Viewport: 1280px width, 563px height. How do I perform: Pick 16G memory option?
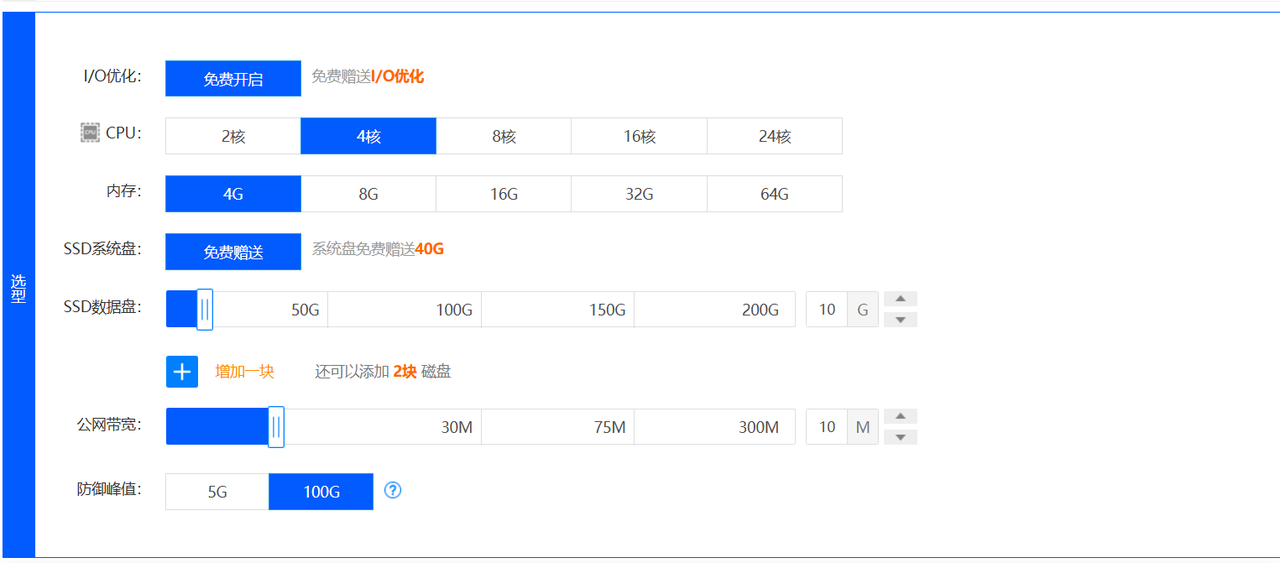click(x=504, y=194)
